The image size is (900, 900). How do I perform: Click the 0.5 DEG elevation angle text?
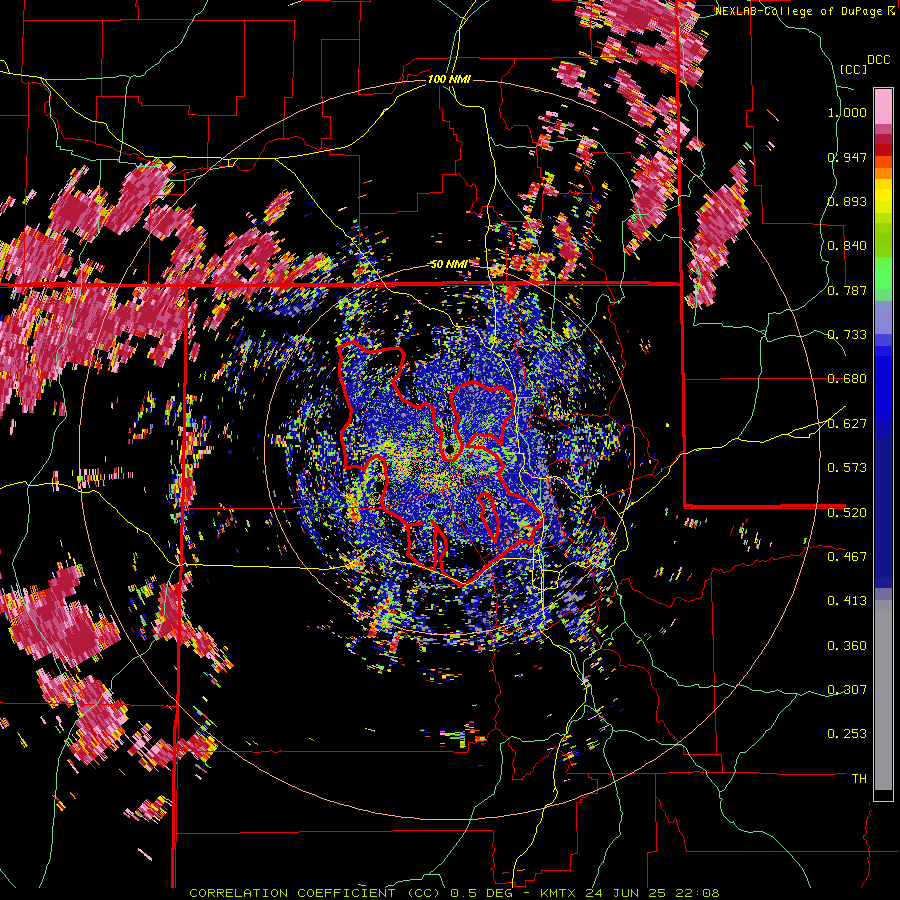[x=480, y=893]
